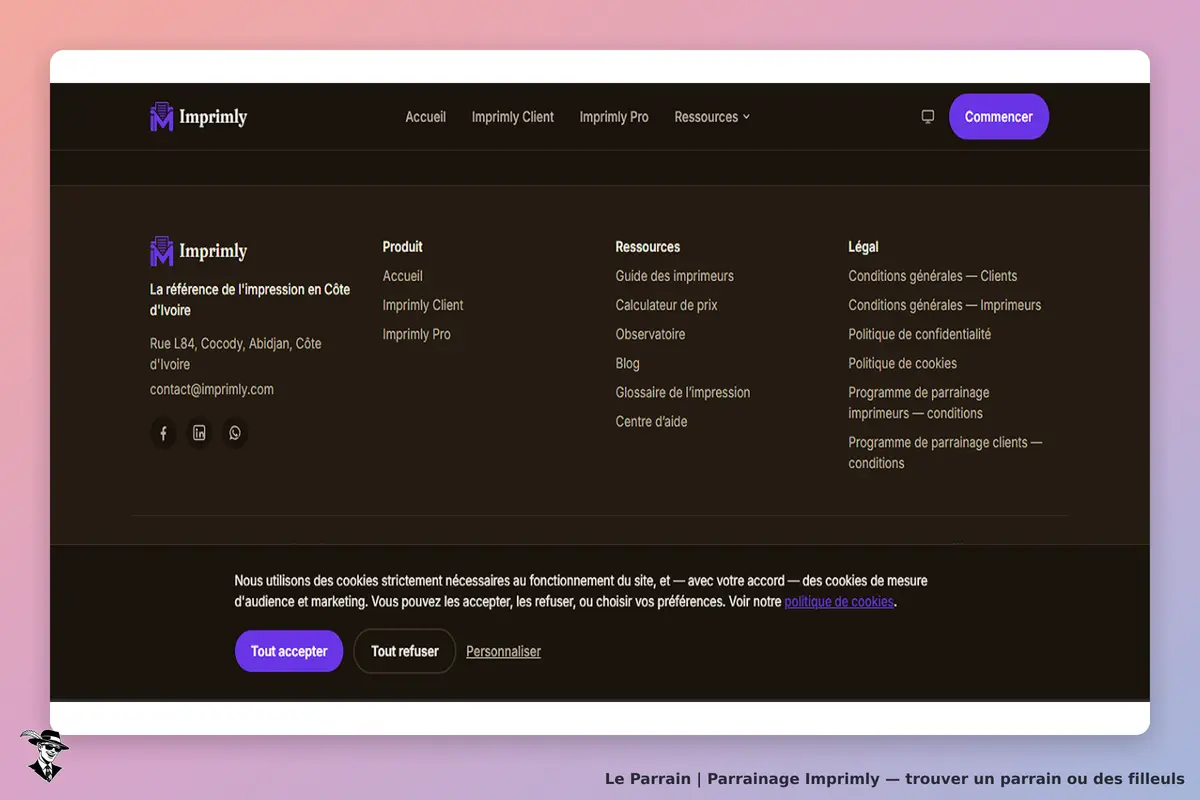Open the WhatsApp social icon

(x=235, y=433)
